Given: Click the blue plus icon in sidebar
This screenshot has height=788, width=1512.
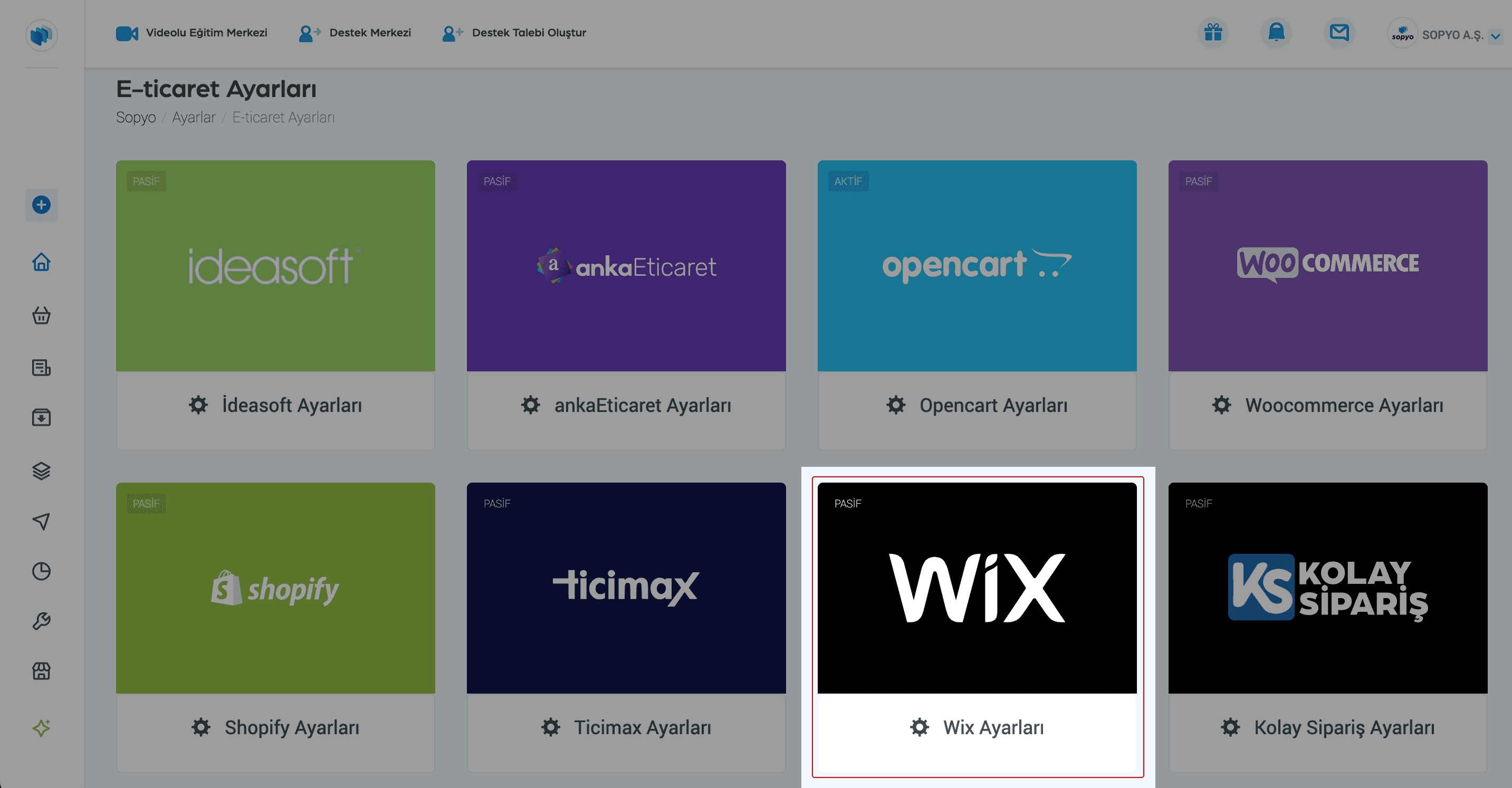Looking at the screenshot, I should coord(41,205).
